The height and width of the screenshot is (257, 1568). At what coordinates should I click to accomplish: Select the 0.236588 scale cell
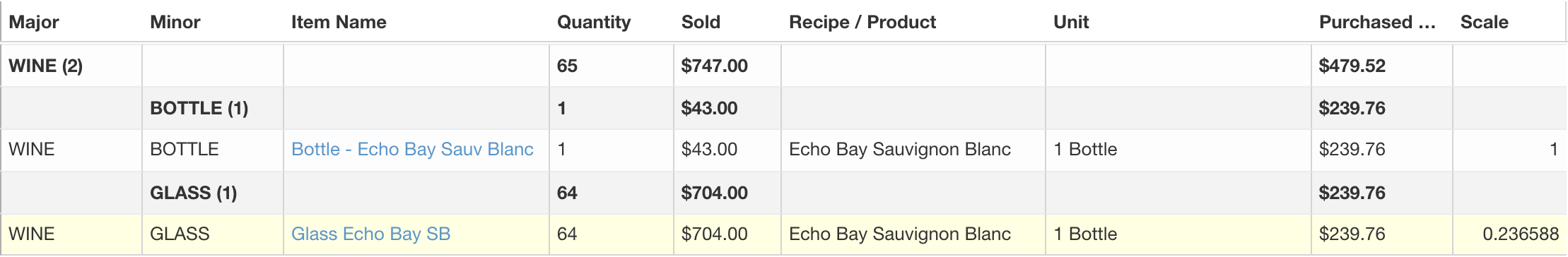point(1509,234)
